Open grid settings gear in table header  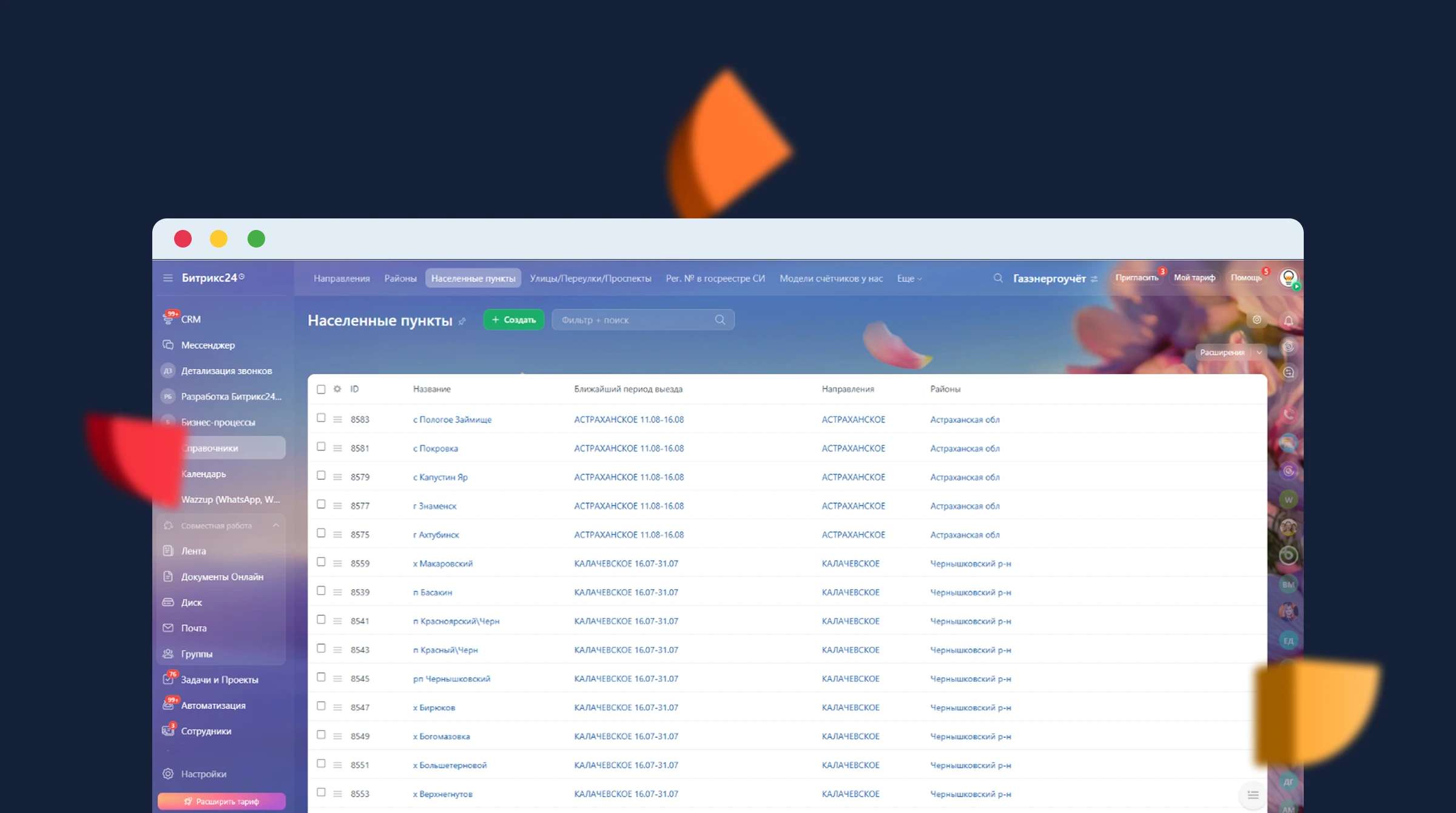click(337, 389)
